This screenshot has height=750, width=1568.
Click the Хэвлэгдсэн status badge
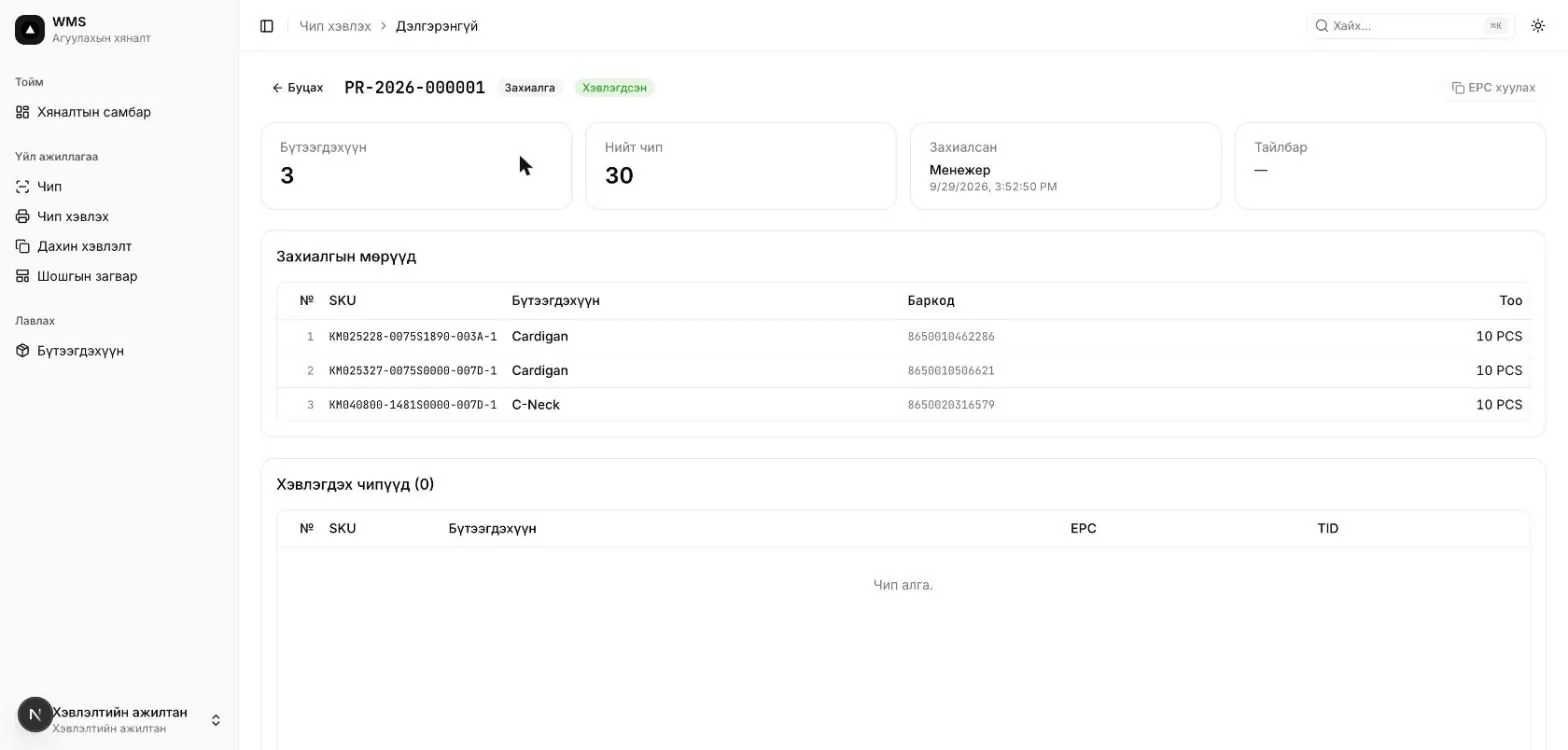pos(614,88)
